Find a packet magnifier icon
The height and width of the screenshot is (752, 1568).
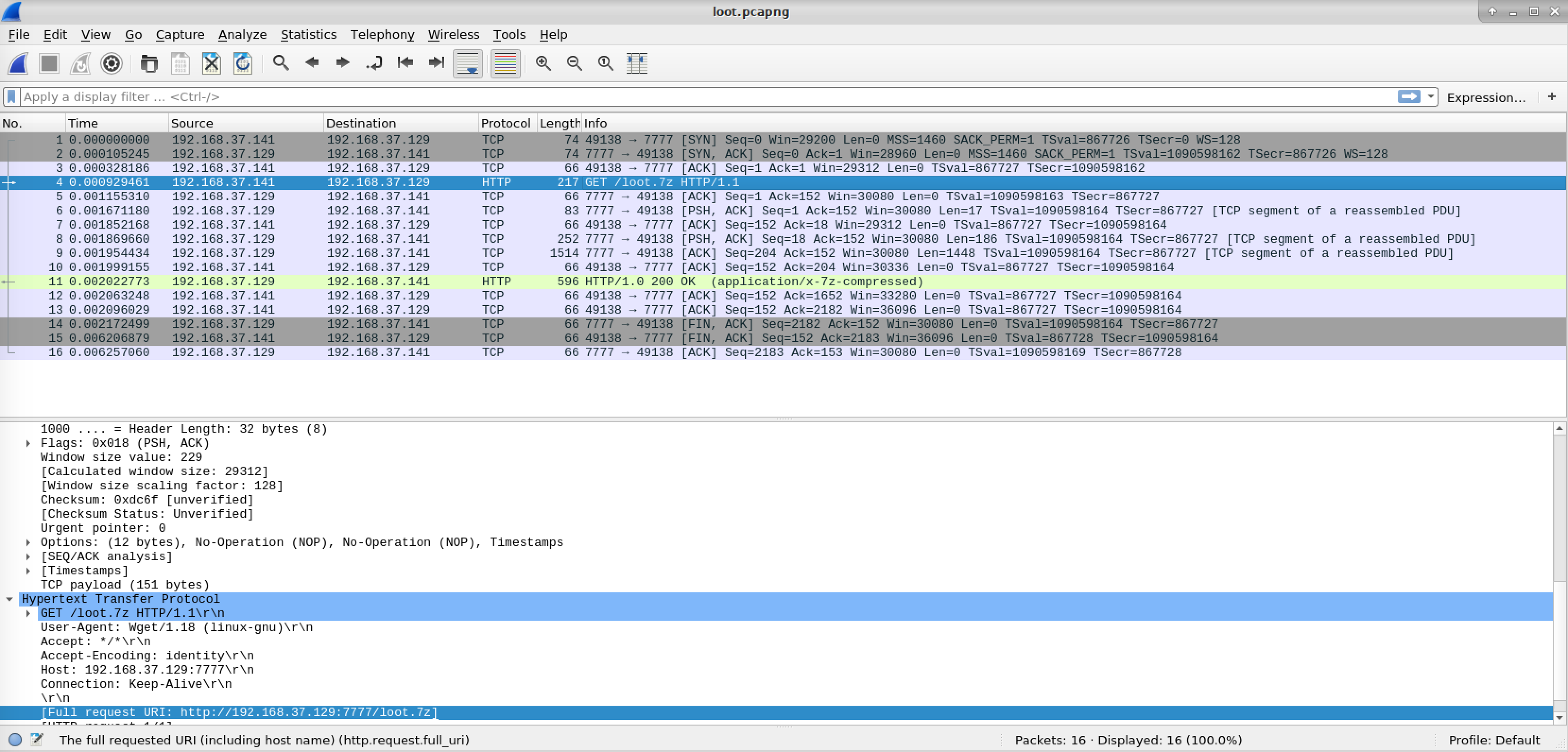click(x=281, y=63)
